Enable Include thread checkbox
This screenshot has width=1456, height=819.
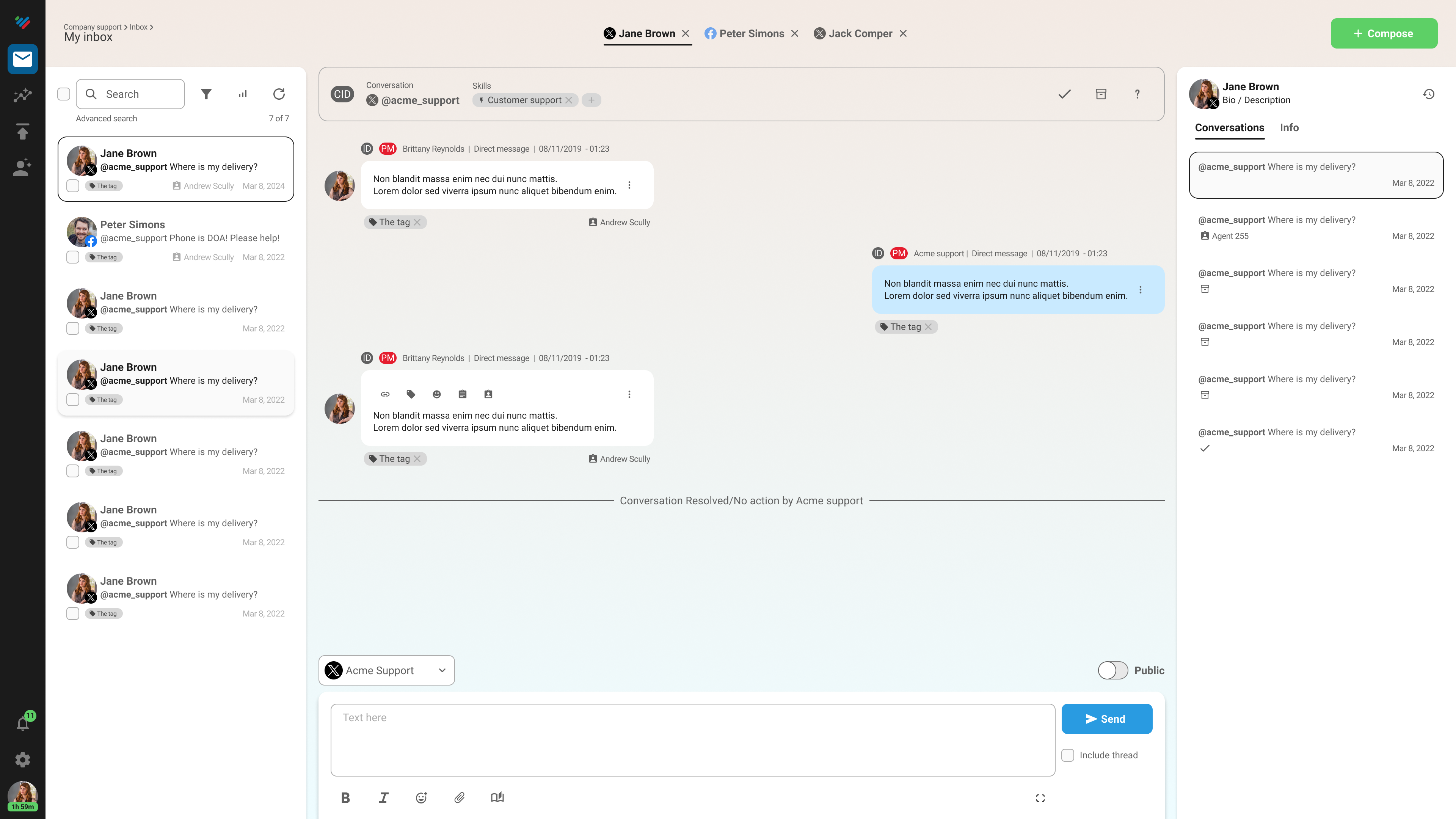click(1068, 755)
